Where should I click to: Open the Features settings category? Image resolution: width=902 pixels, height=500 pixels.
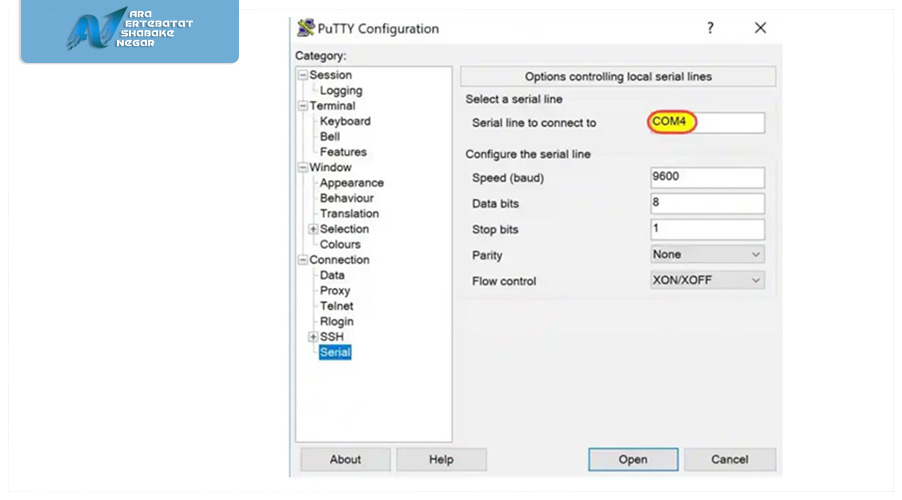coord(343,152)
